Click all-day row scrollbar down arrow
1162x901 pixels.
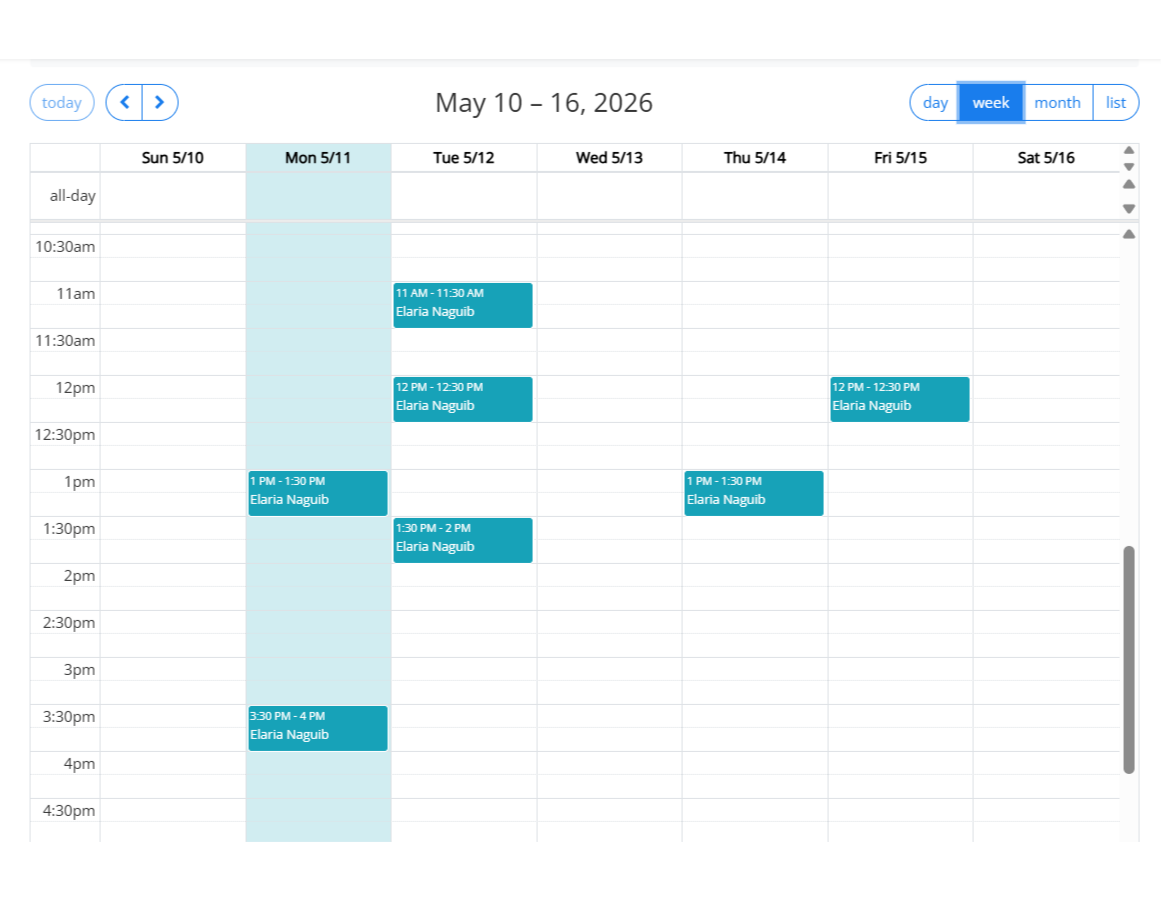[x=1129, y=209]
